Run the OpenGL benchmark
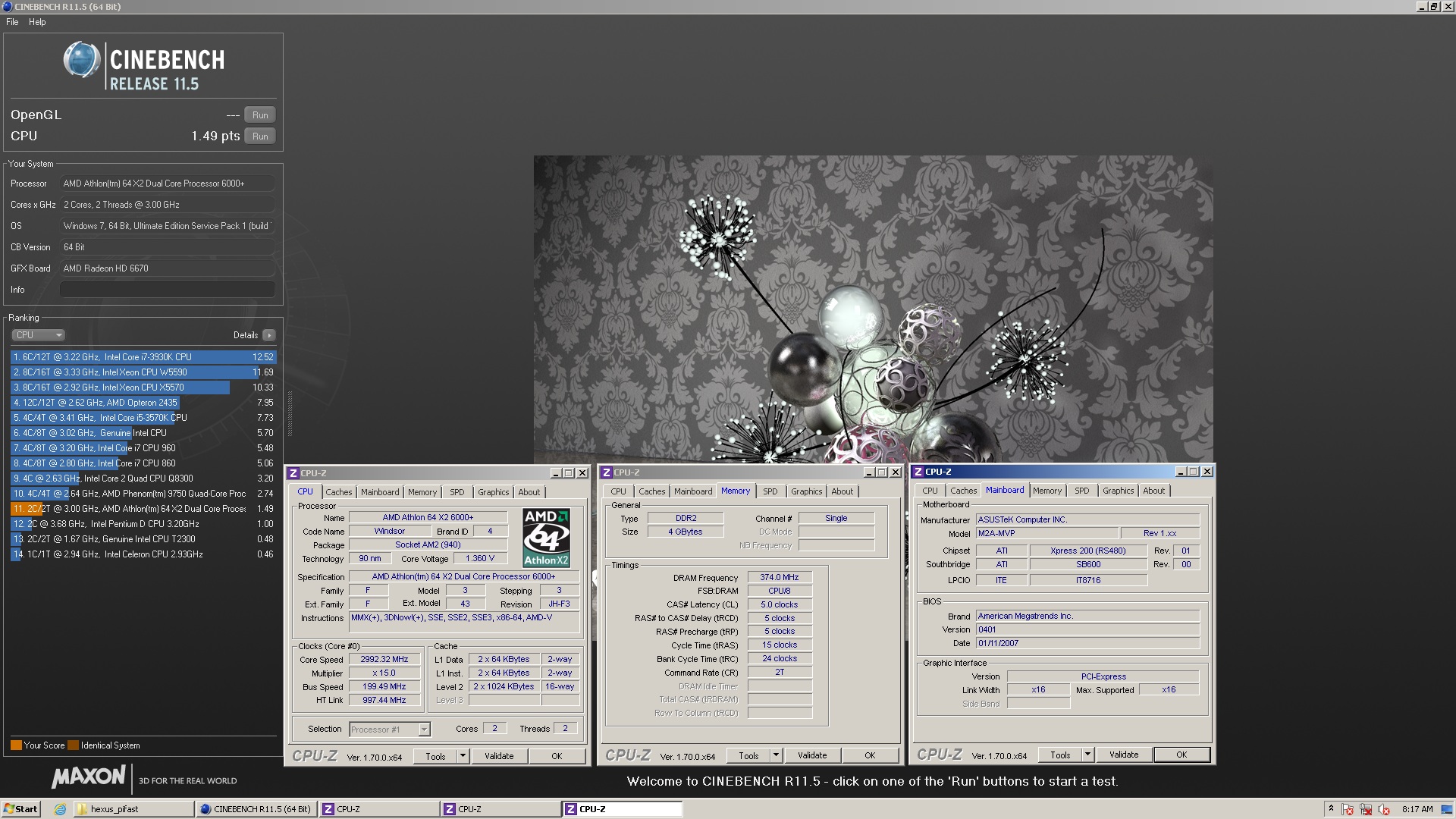This screenshot has height=819, width=1456. [x=260, y=115]
